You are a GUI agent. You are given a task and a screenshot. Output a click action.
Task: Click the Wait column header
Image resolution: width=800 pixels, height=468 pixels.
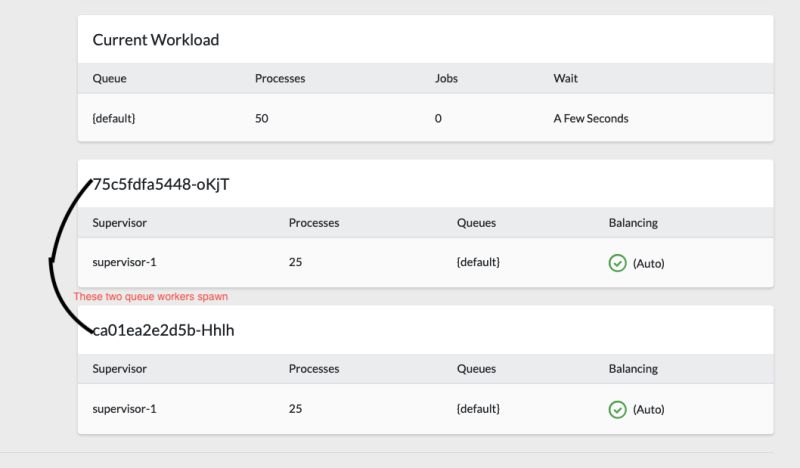565,79
